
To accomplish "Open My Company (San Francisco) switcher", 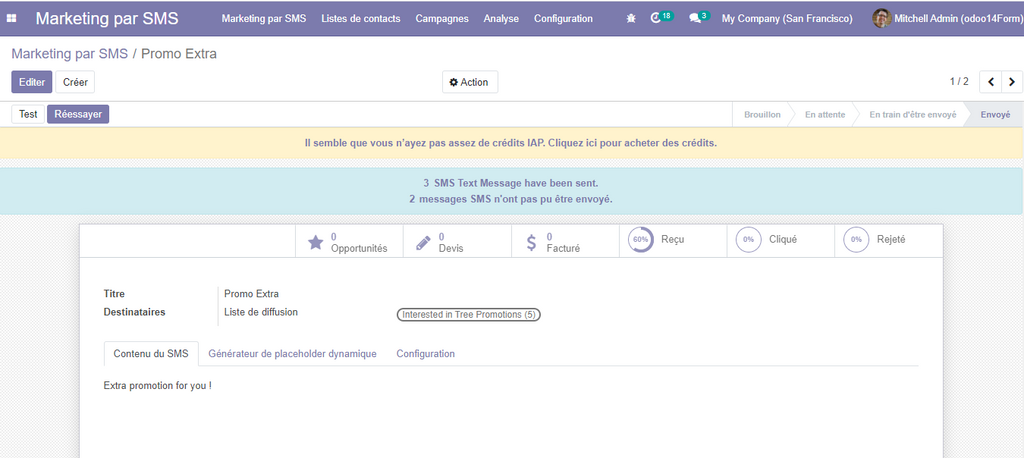I will (787, 18).
